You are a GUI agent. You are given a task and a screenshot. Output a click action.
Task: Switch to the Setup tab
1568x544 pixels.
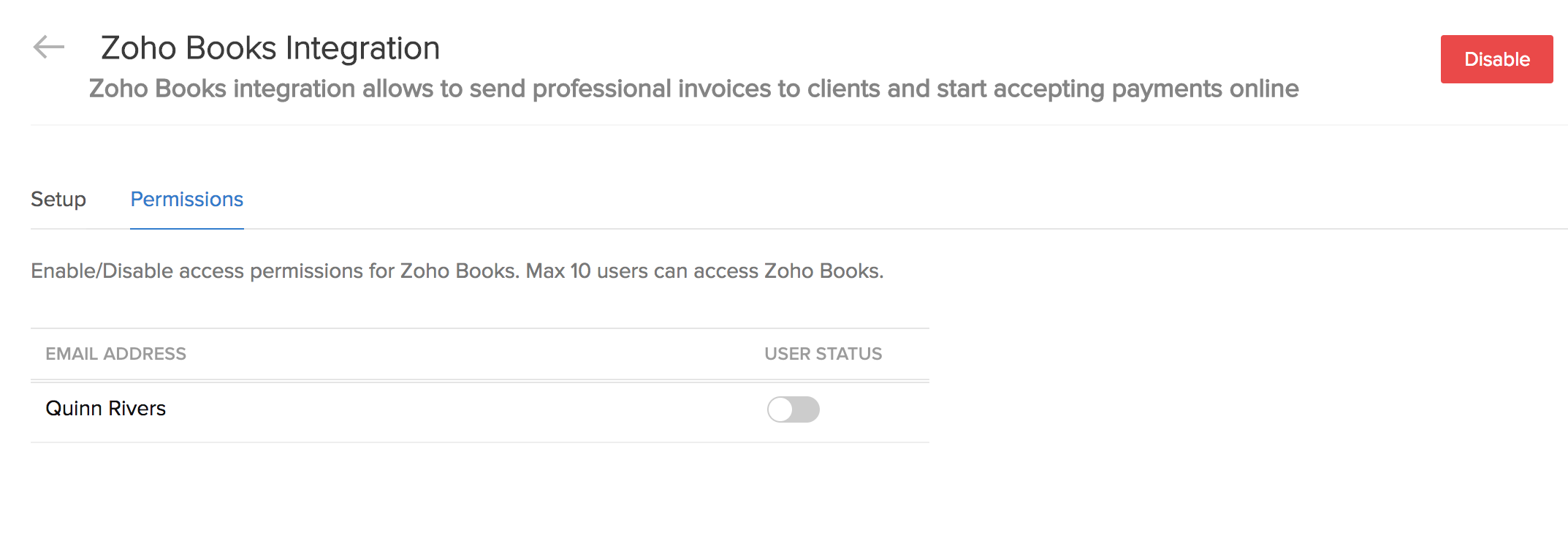coord(58,200)
